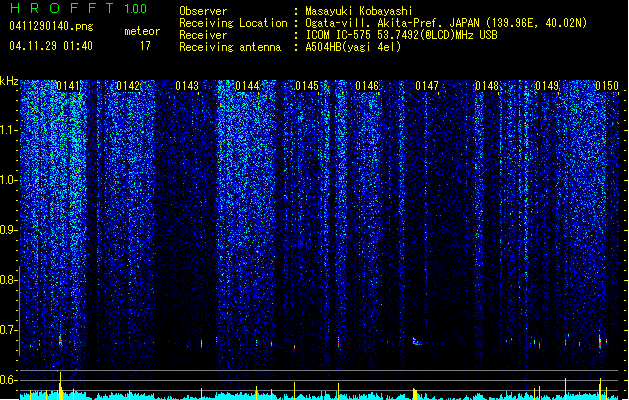Screen dimensions: 629x400
Task: Click the 0144 time marker
Action: [247, 86]
